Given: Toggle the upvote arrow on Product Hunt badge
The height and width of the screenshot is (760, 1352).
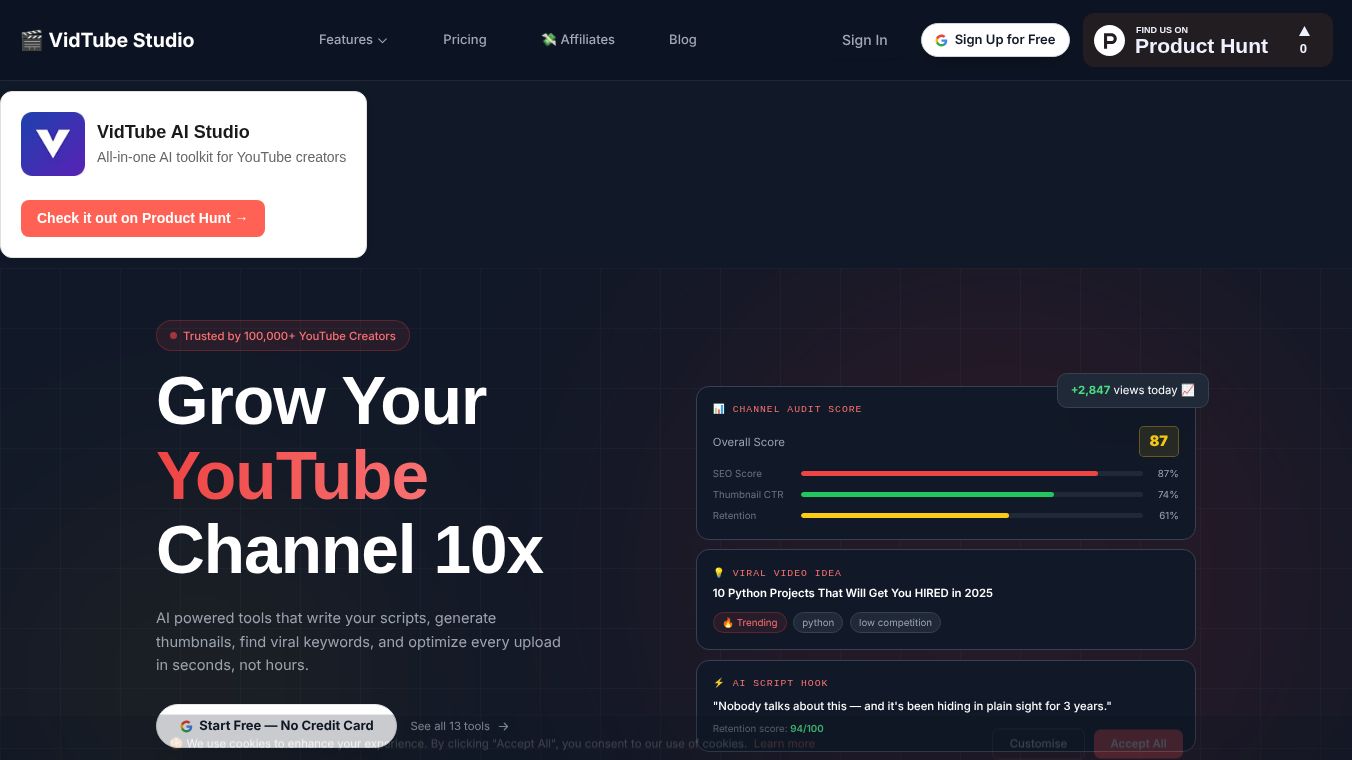Looking at the screenshot, I should tap(1304, 33).
